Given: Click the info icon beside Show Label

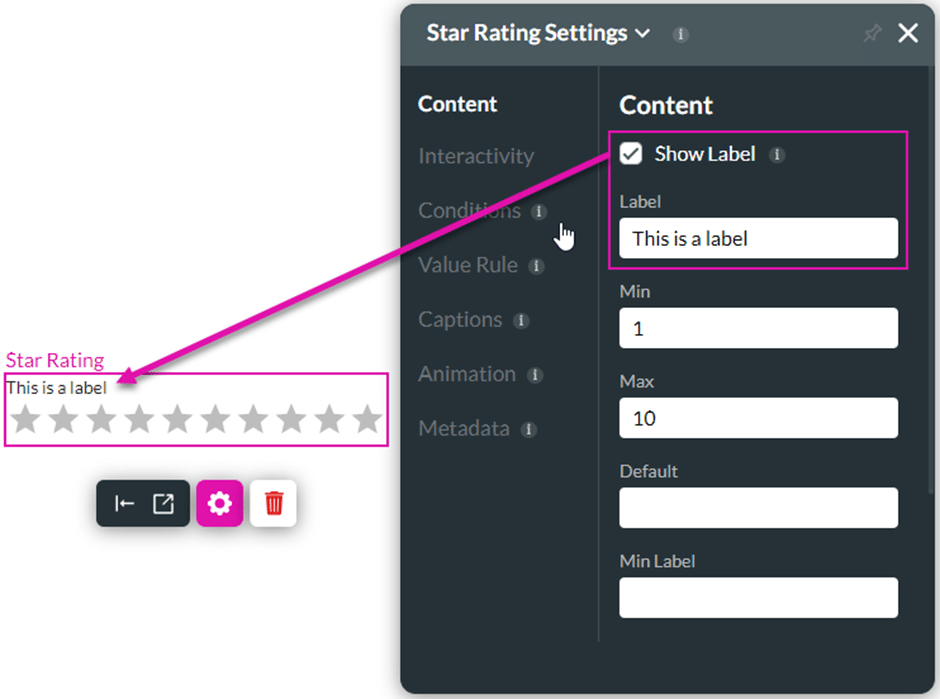Looking at the screenshot, I should tap(777, 155).
